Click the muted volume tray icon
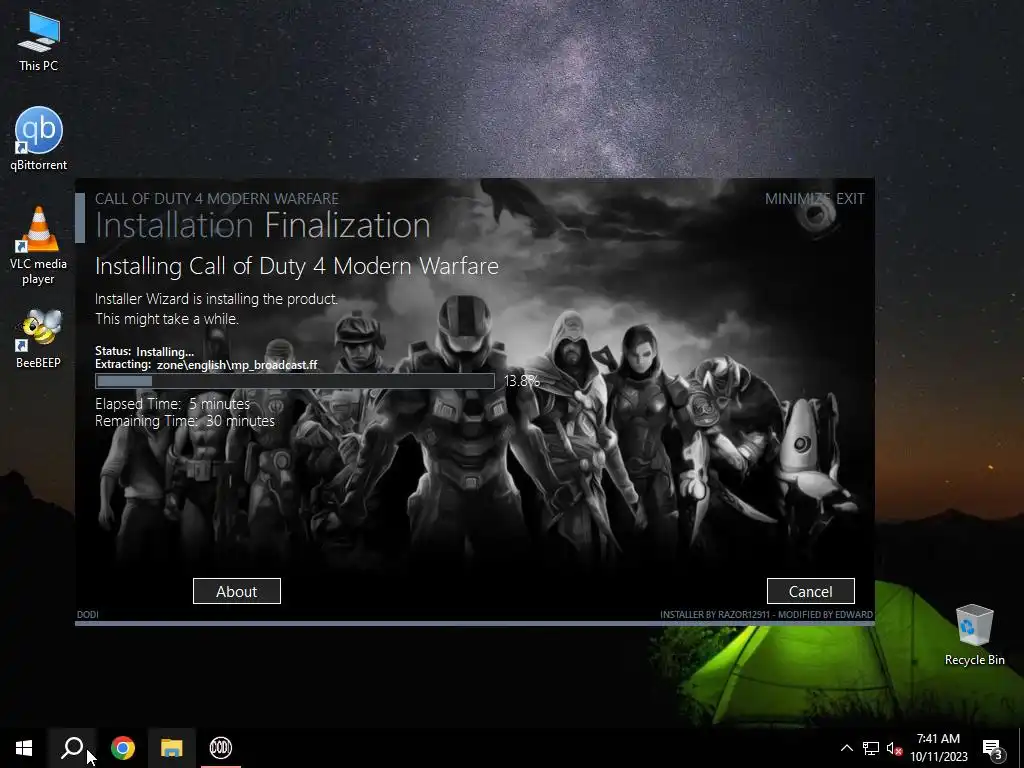This screenshot has width=1024, height=768. click(x=894, y=748)
